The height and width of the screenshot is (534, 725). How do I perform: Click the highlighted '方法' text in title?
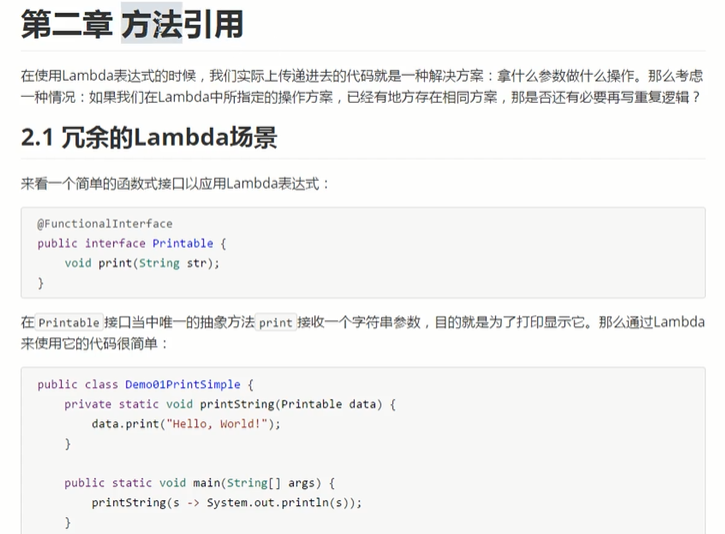coord(152,24)
